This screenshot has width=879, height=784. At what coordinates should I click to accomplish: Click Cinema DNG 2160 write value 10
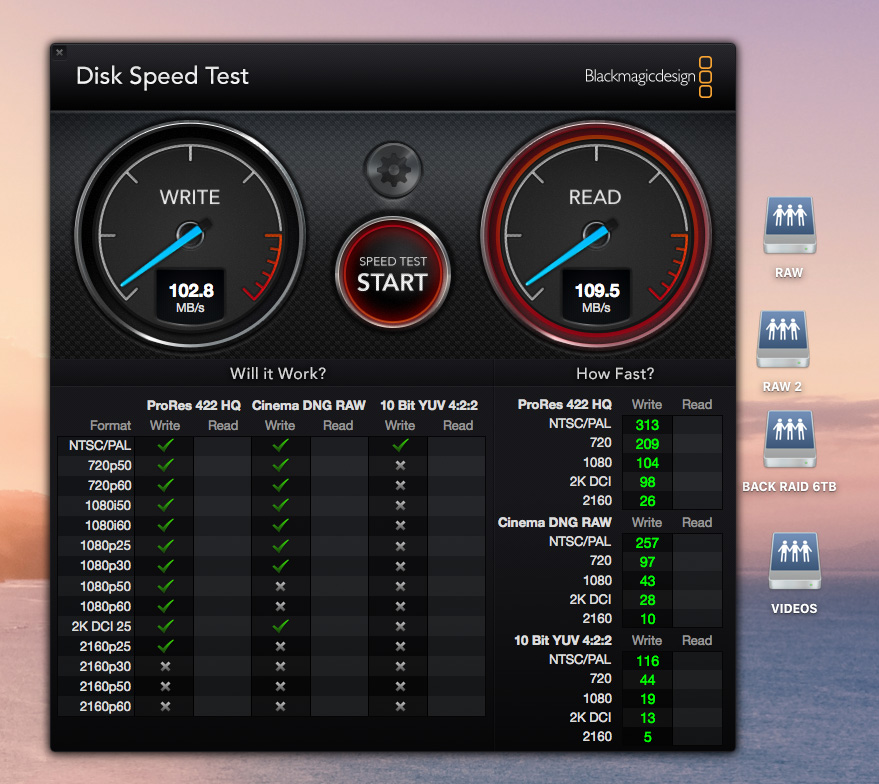coord(647,619)
